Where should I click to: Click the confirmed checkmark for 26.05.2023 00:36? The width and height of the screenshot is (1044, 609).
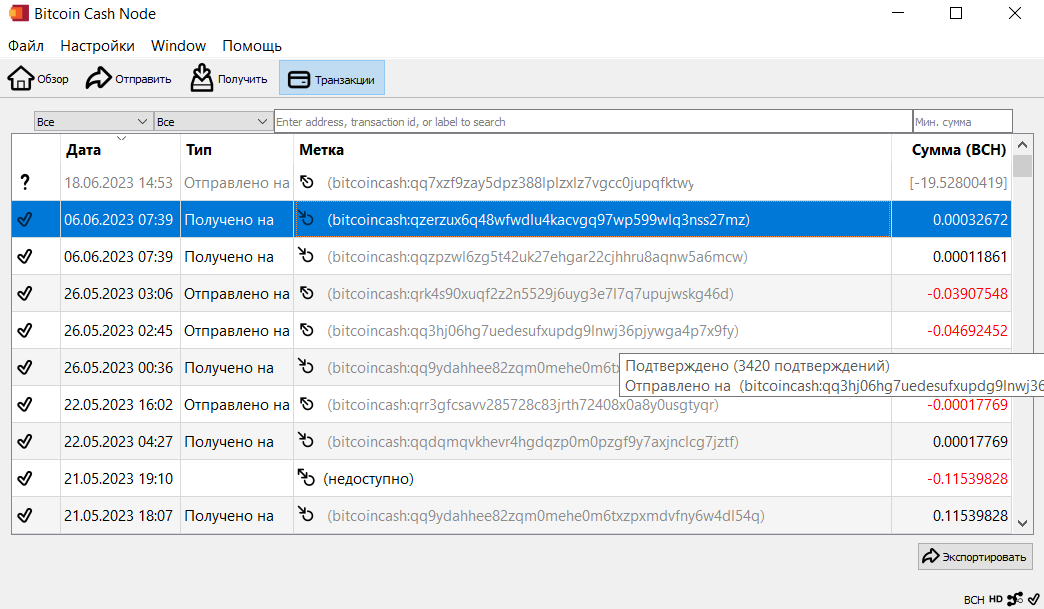coord(25,367)
